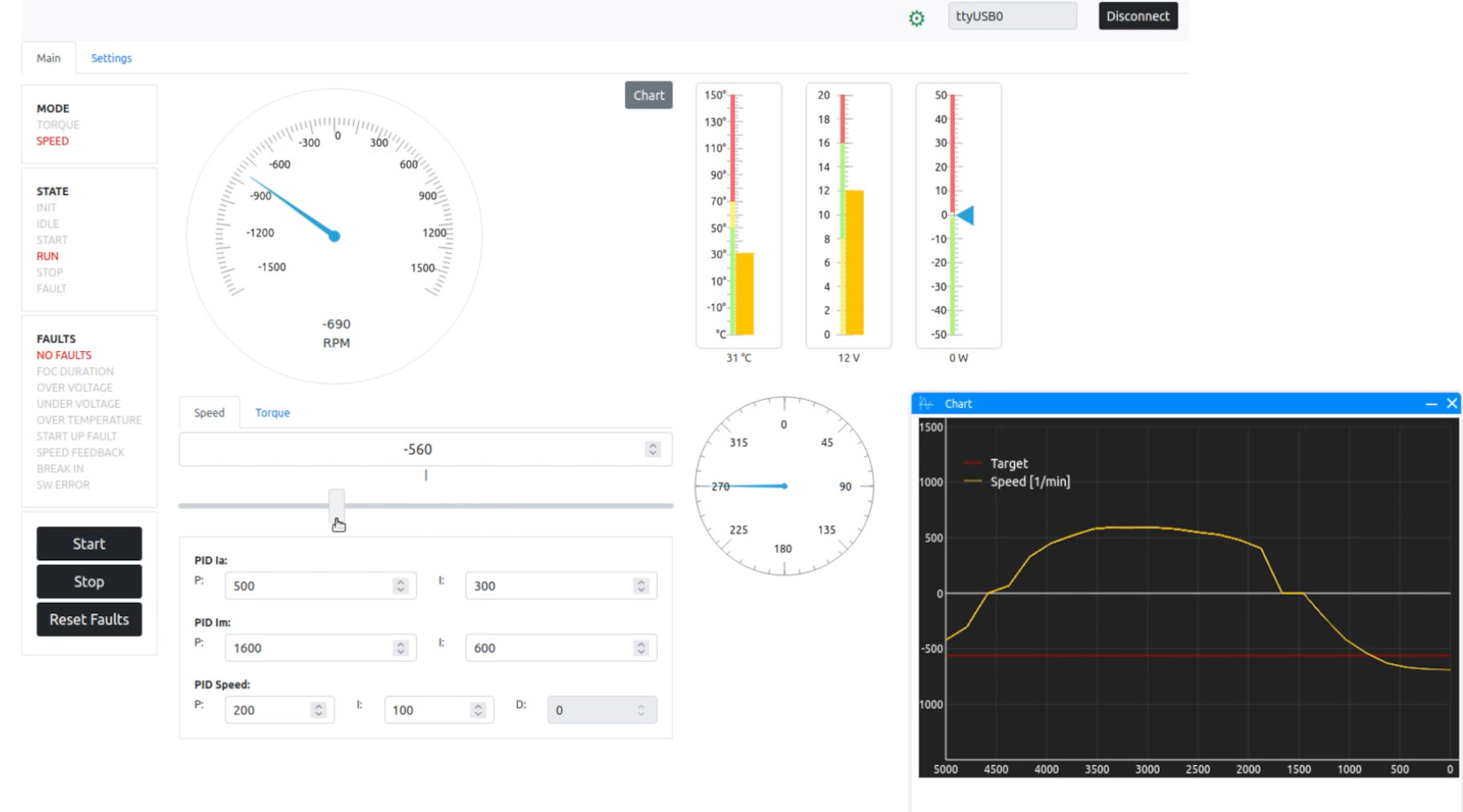Click the green gear settings icon
The height and width of the screenshot is (812, 1463).
[x=916, y=18]
